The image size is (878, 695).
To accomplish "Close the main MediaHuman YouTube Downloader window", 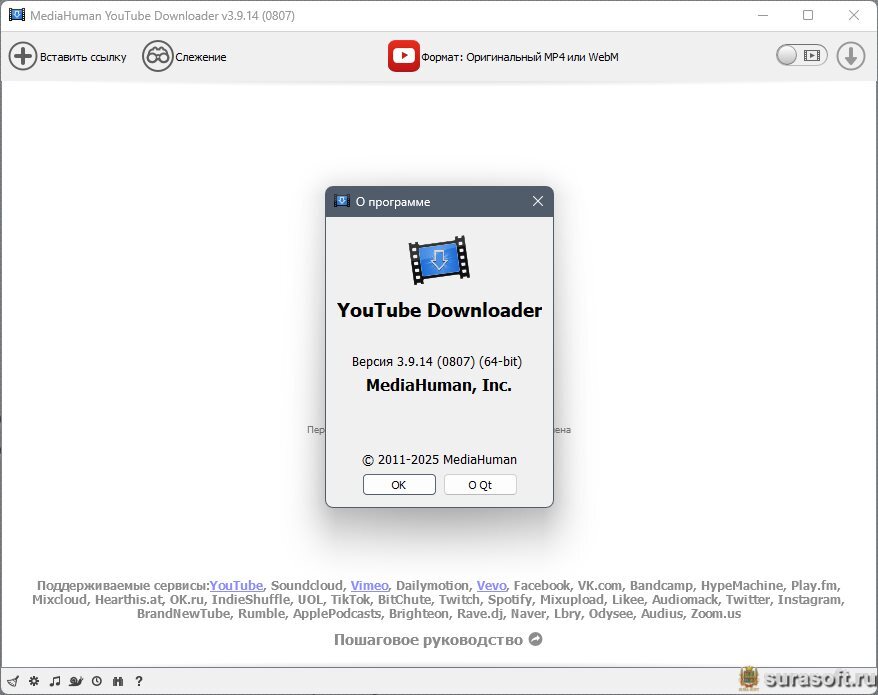I will (853, 15).
